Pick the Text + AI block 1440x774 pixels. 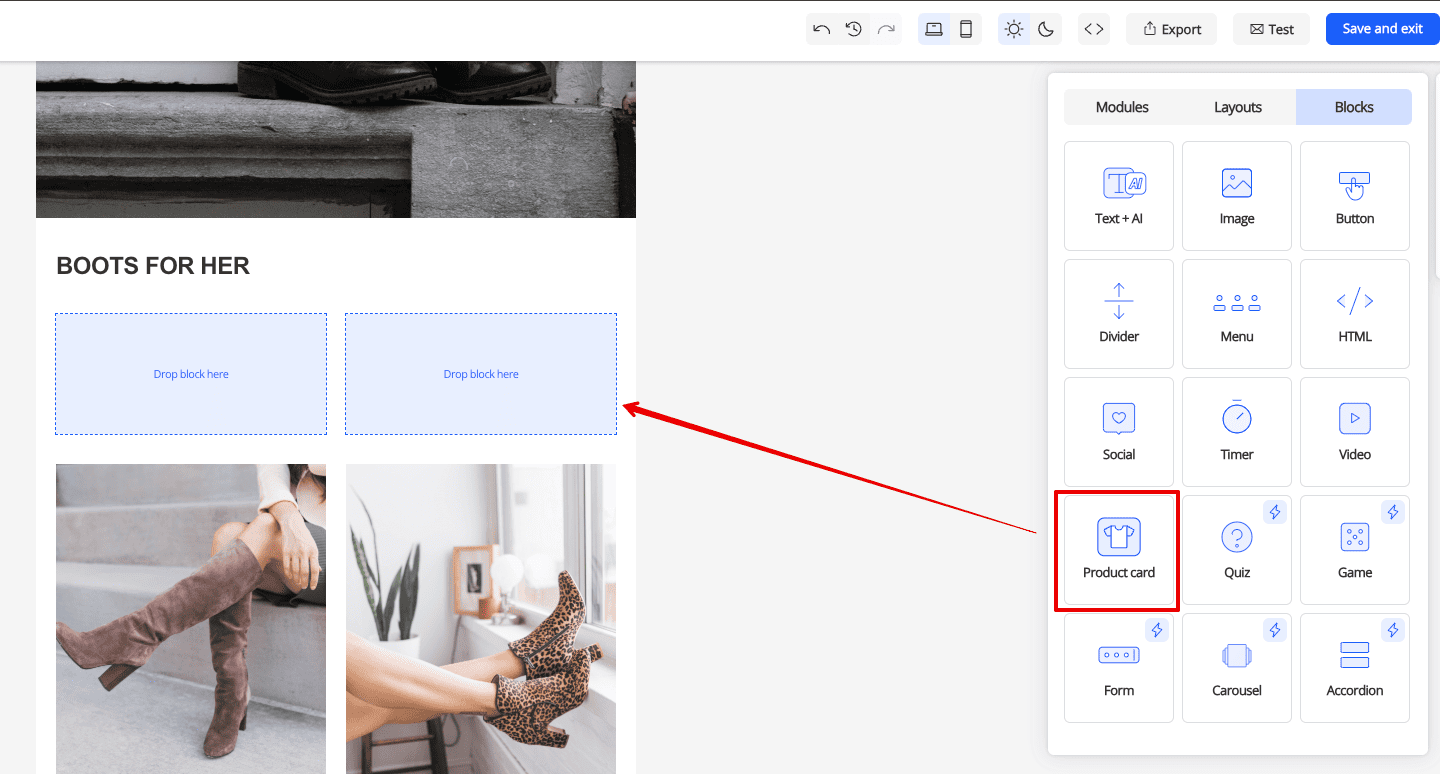click(x=1119, y=196)
